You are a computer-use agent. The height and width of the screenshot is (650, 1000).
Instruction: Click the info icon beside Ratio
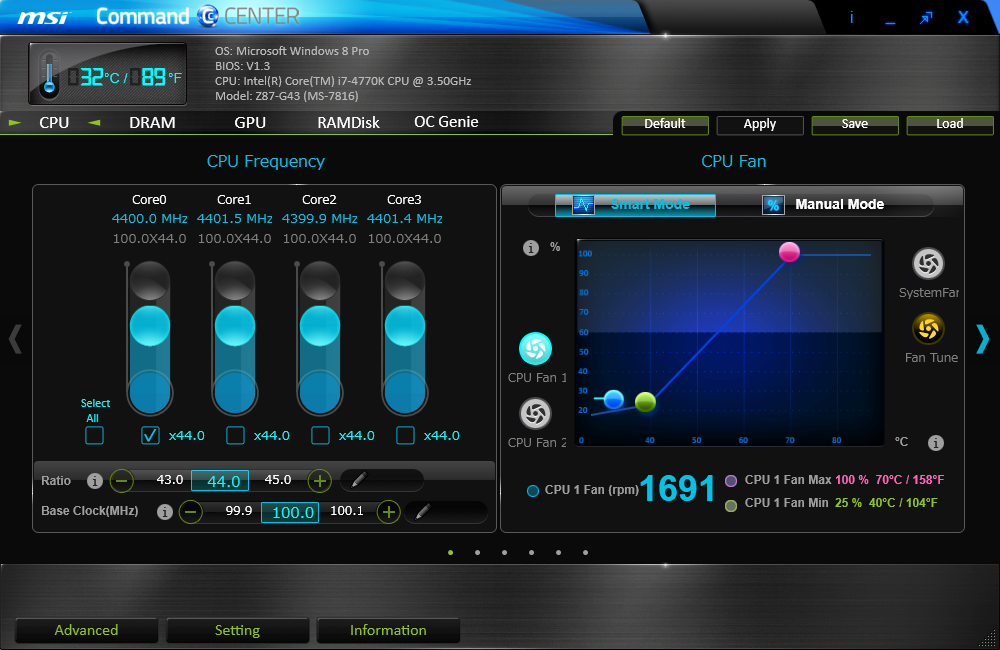pos(94,481)
